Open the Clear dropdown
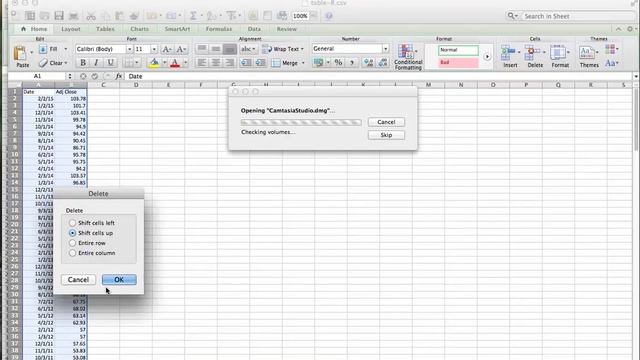 click(x=66, y=63)
